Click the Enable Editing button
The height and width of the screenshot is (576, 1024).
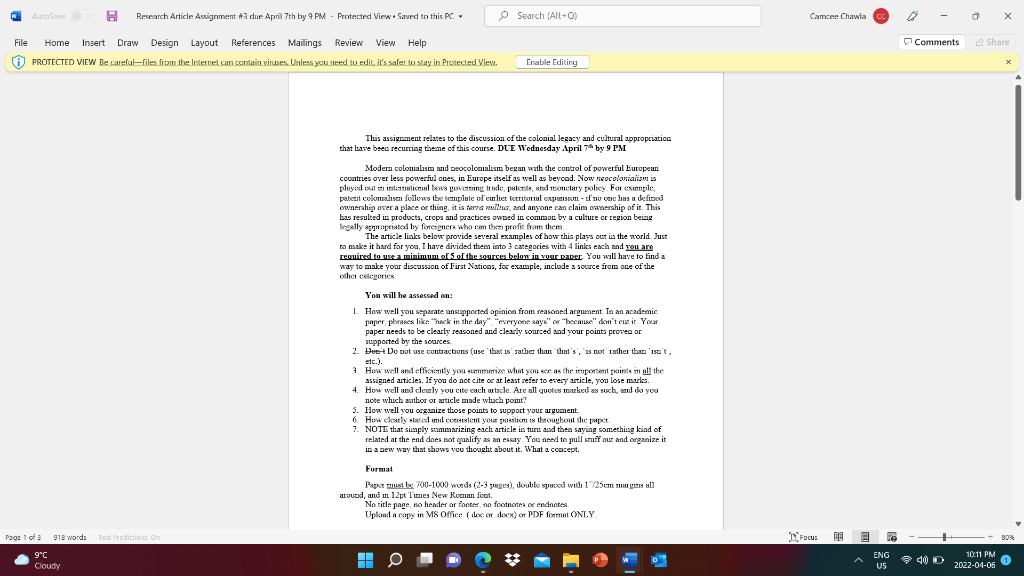(x=551, y=61)
